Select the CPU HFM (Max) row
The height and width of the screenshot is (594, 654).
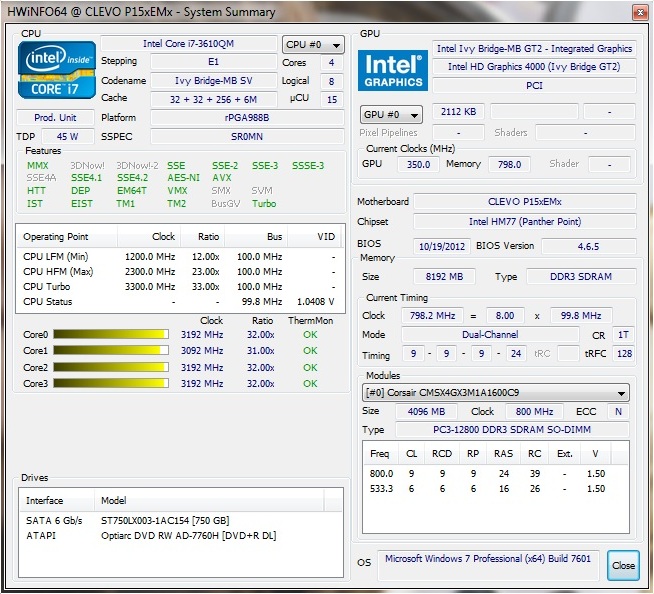tap(180, 272)
